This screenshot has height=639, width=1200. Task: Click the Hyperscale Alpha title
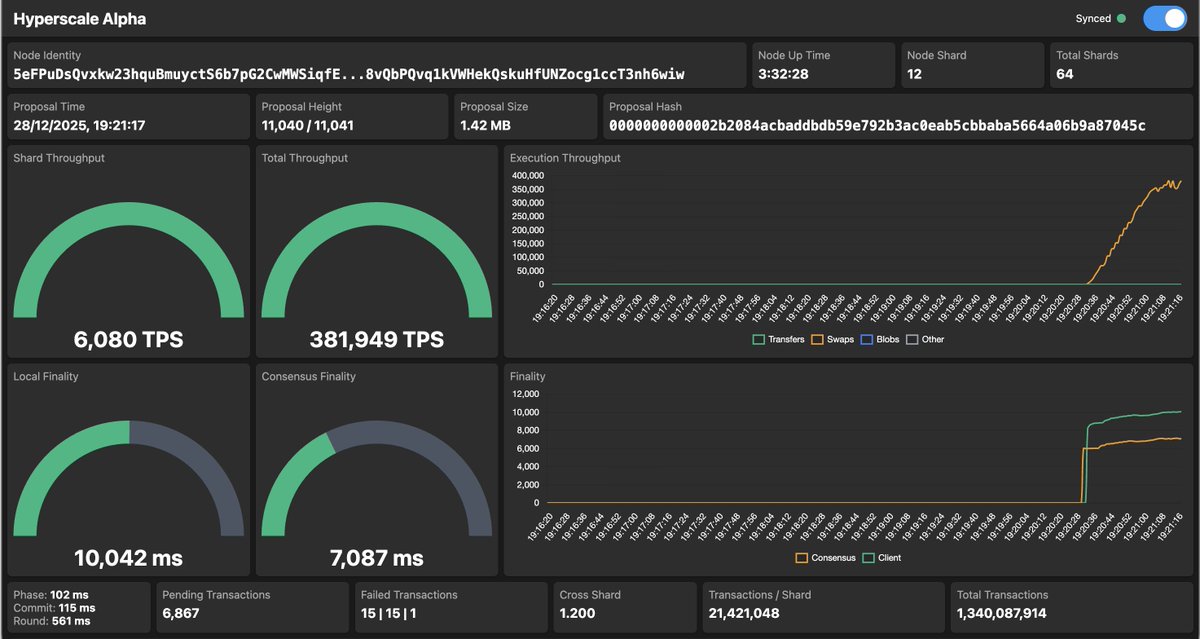[80, 19]
